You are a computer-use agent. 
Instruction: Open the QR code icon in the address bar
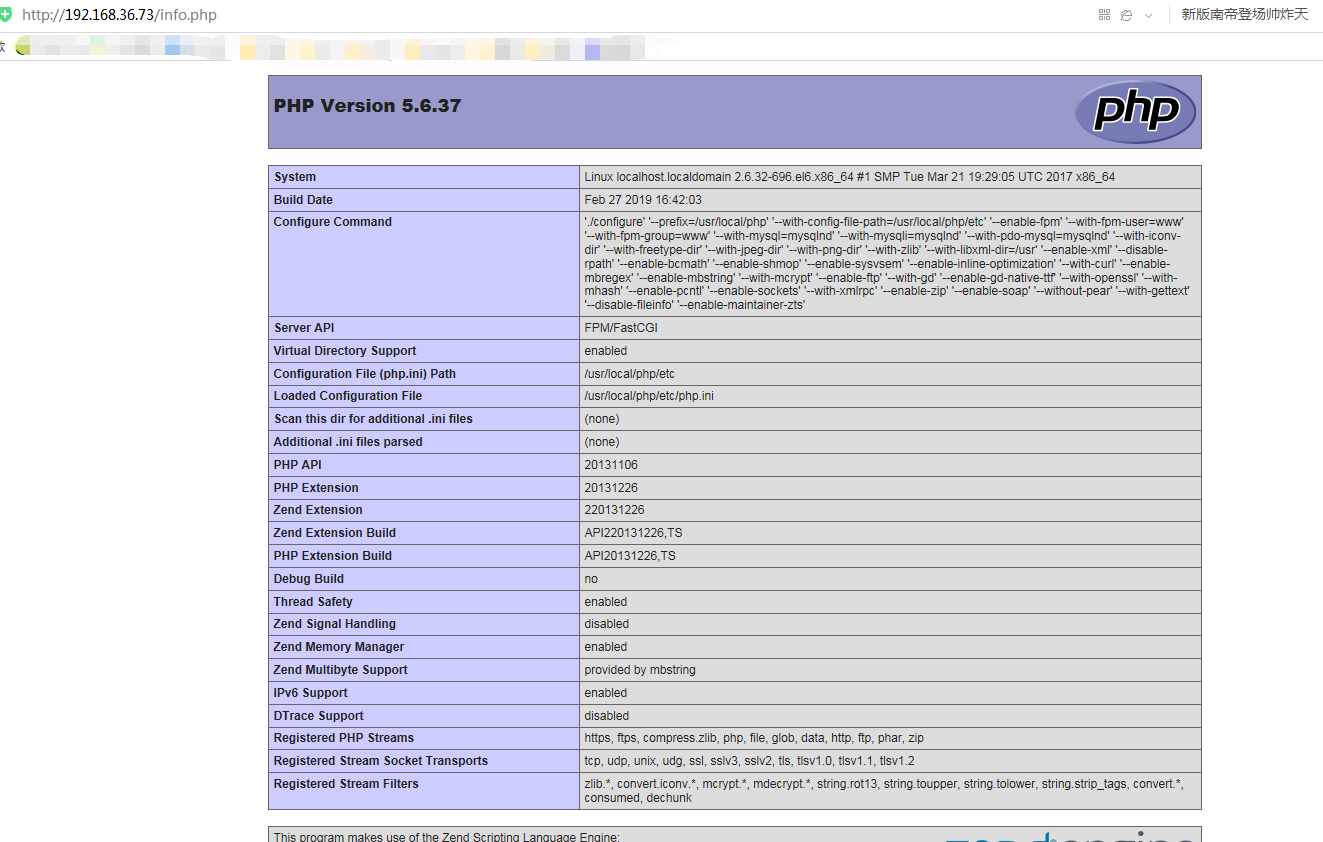pos(1104,15)
